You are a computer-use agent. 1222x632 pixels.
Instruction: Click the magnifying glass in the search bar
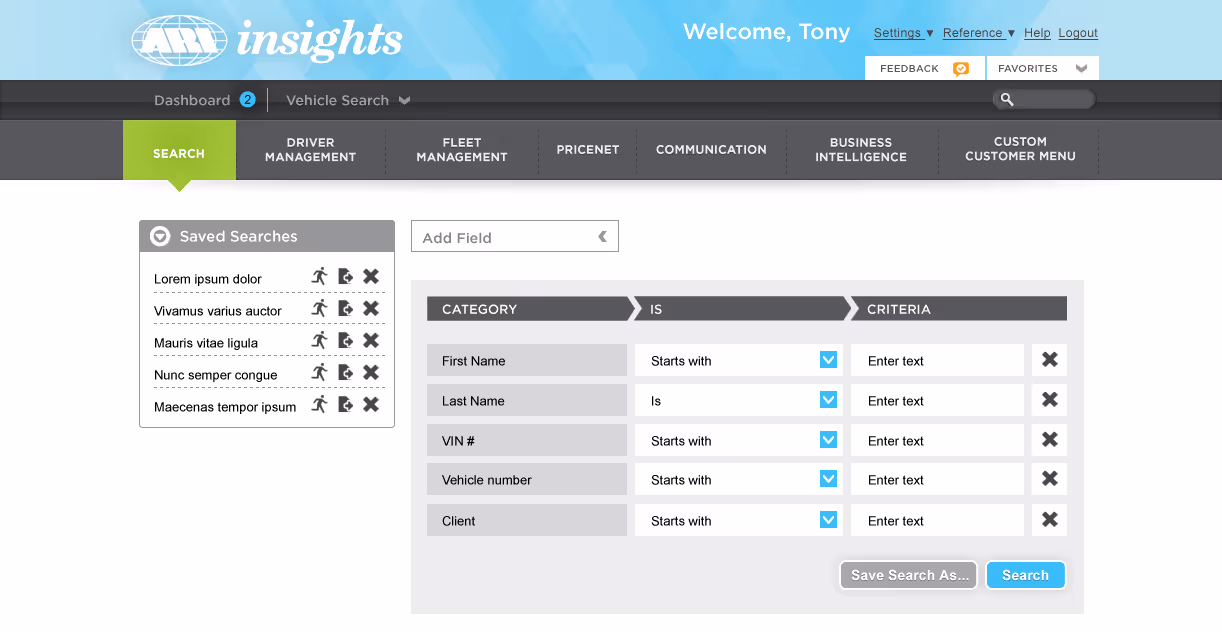[x=1006, y=99]
